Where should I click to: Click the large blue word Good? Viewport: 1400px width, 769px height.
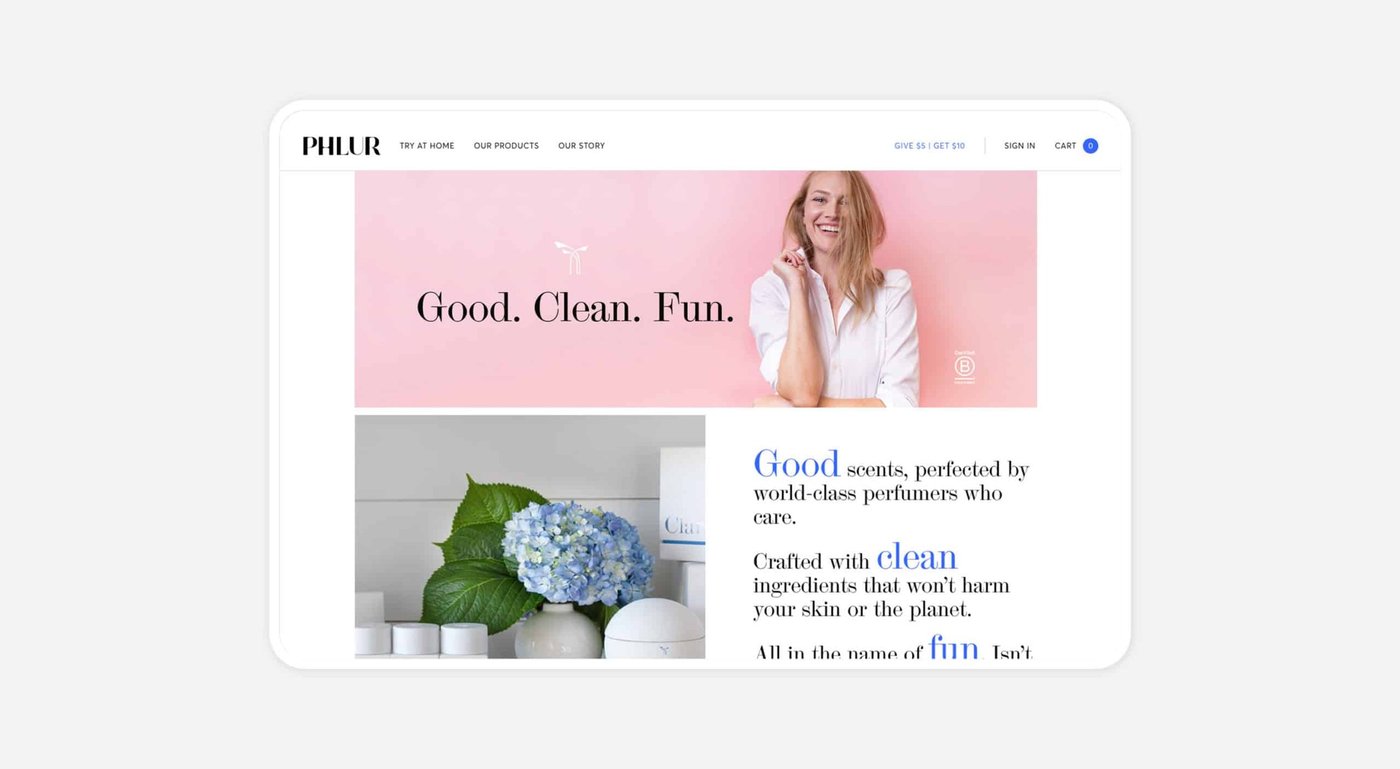[796, 464]
